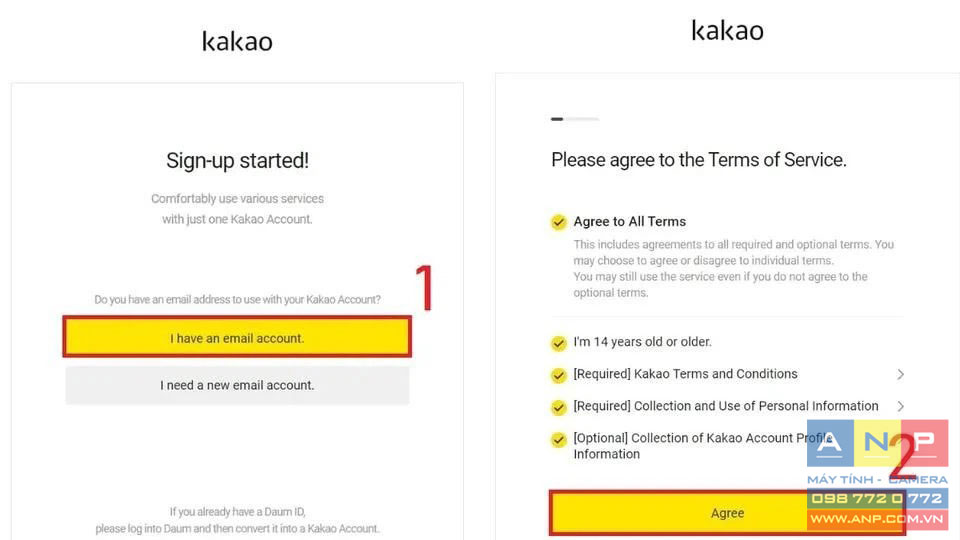Click the Kakao logo above sign-up panel
Image resolution: width=960 pixels, height=540 pixels.
point(237,41)
